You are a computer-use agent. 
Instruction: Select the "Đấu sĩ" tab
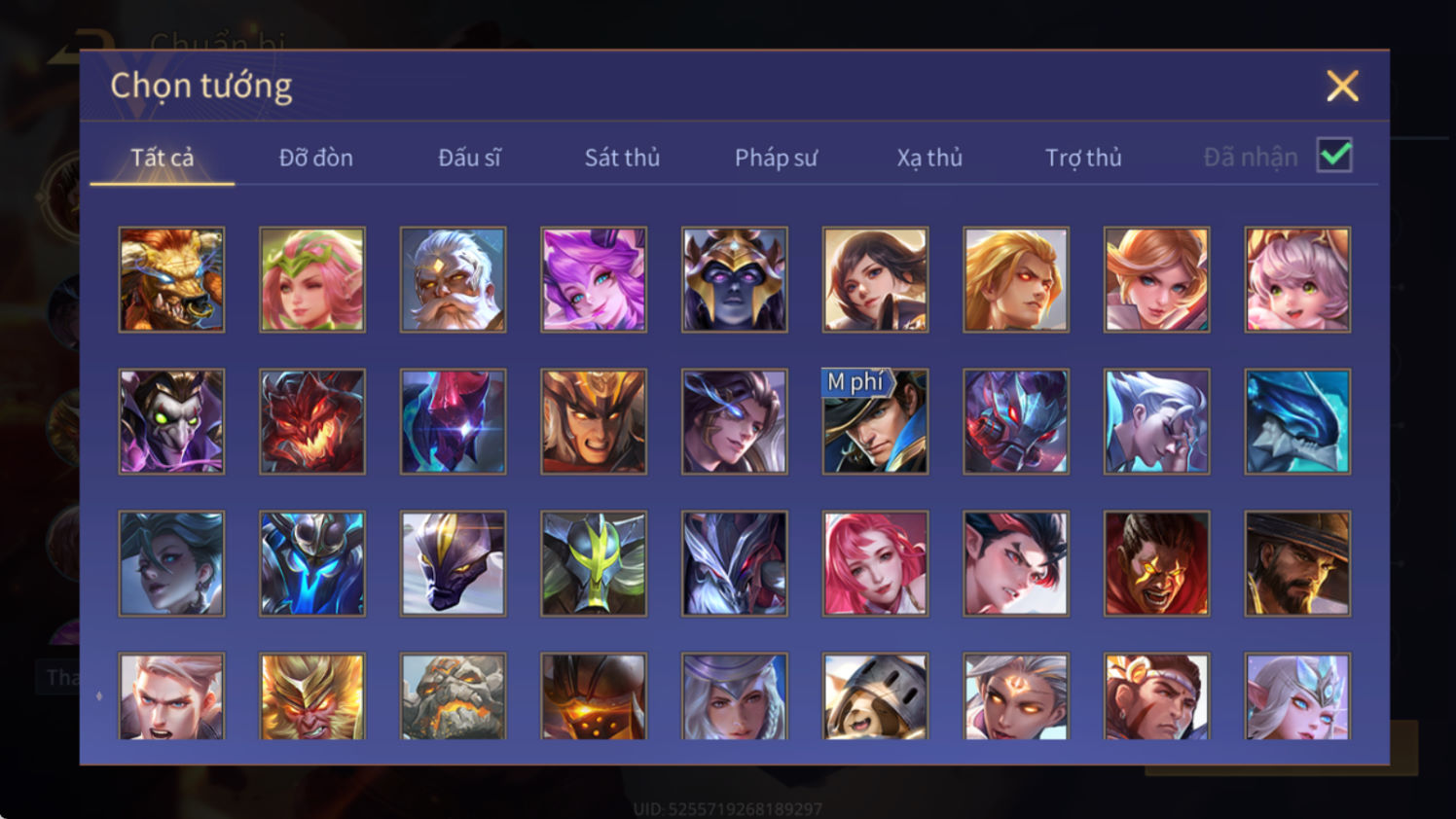click(469, 158)
